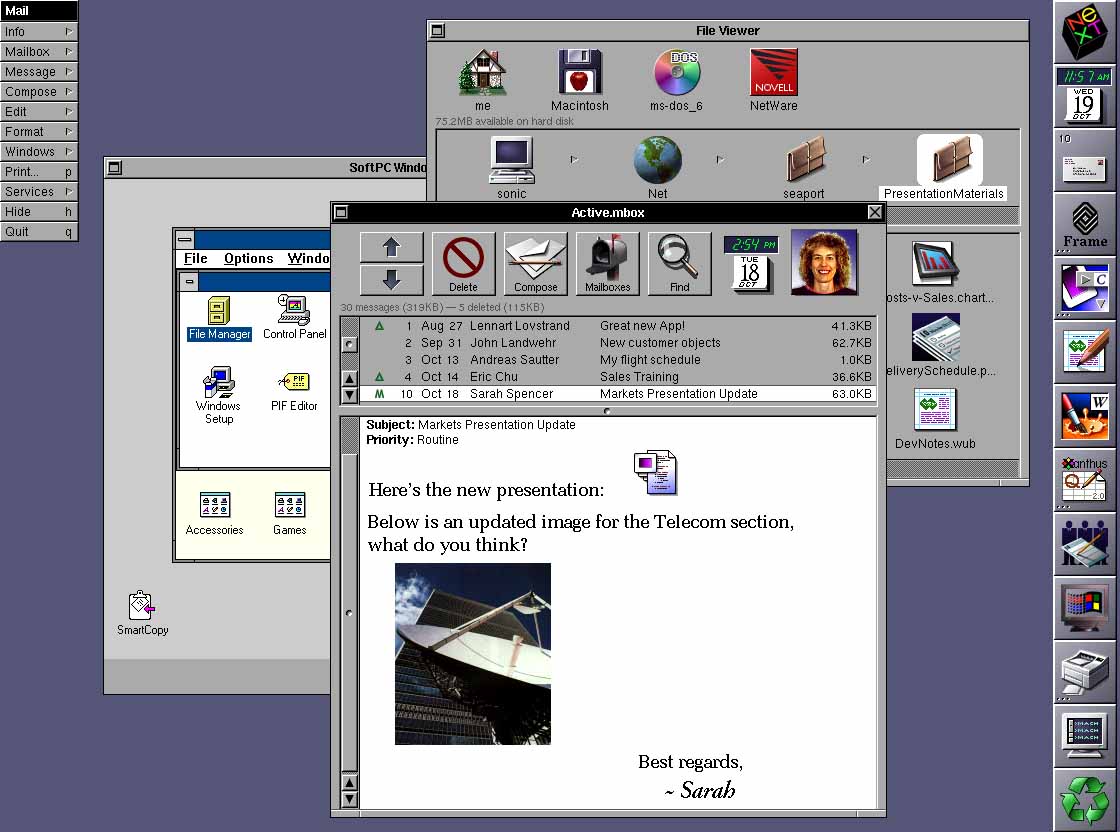Click the Recycler icon in the dock

[x=1085, y=800]
